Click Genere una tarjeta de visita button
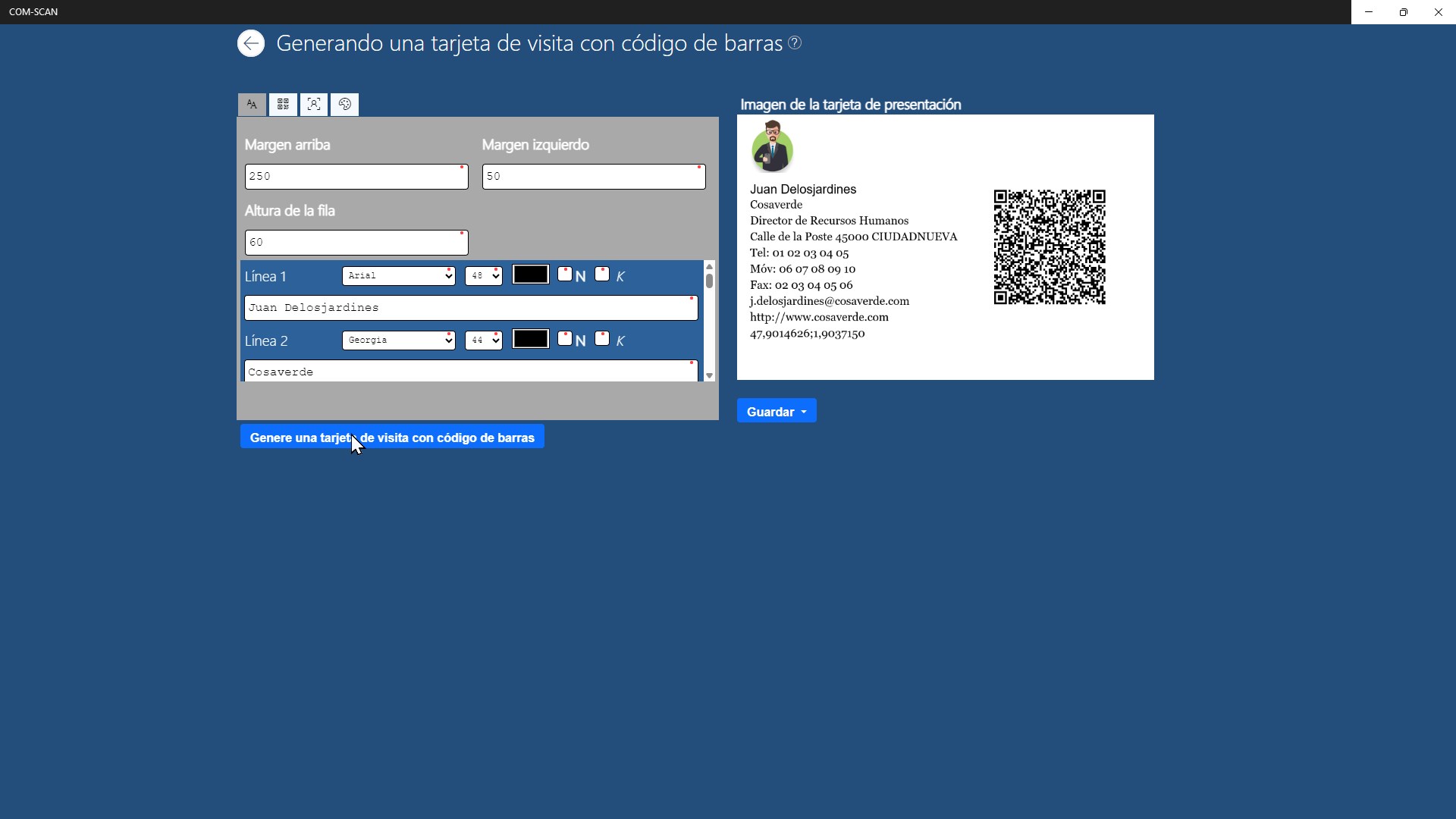Screen dimensions: 1456x819 point(392,437)
